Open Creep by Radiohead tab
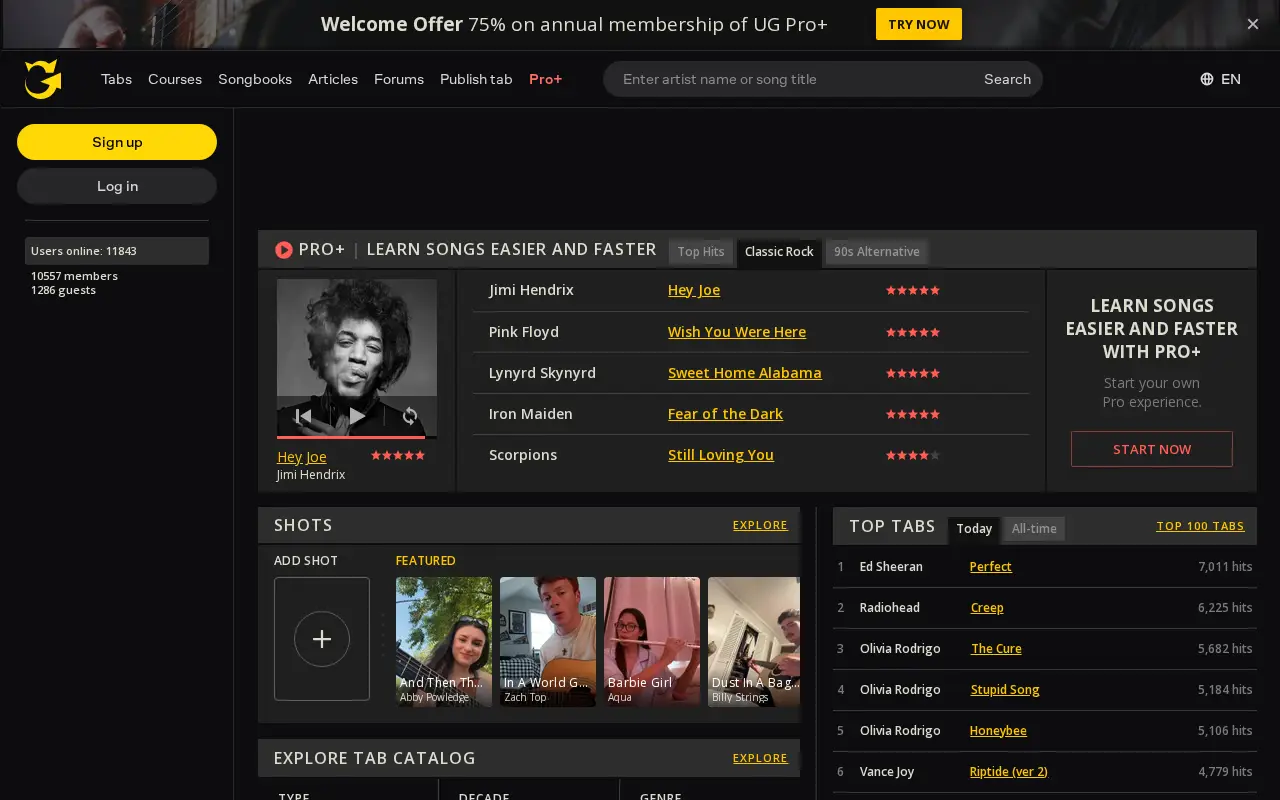This screenshot has height=800, width=1280. tap(987, 608)
